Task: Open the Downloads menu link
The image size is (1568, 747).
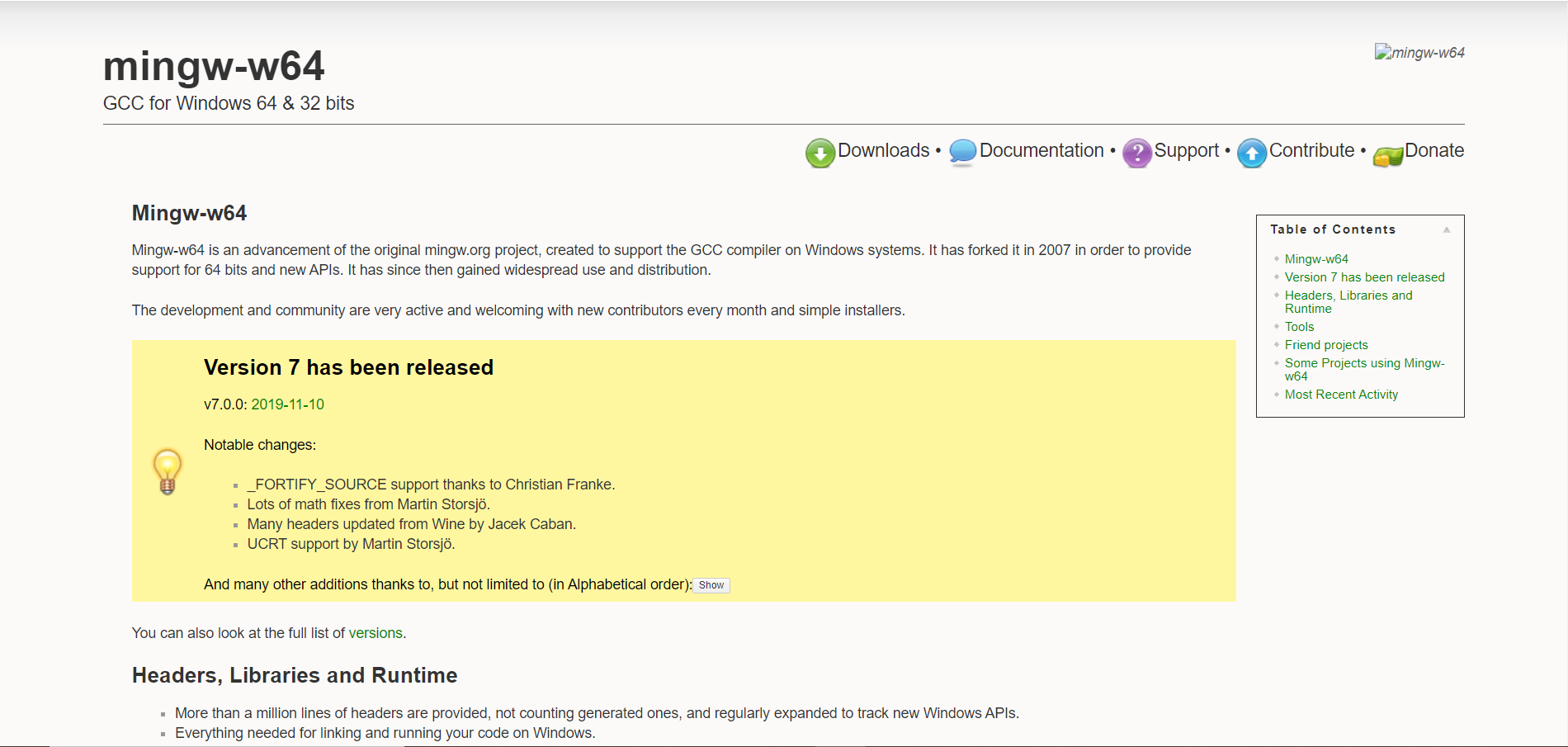Action: pyautogui.click(x=883, y=150)
